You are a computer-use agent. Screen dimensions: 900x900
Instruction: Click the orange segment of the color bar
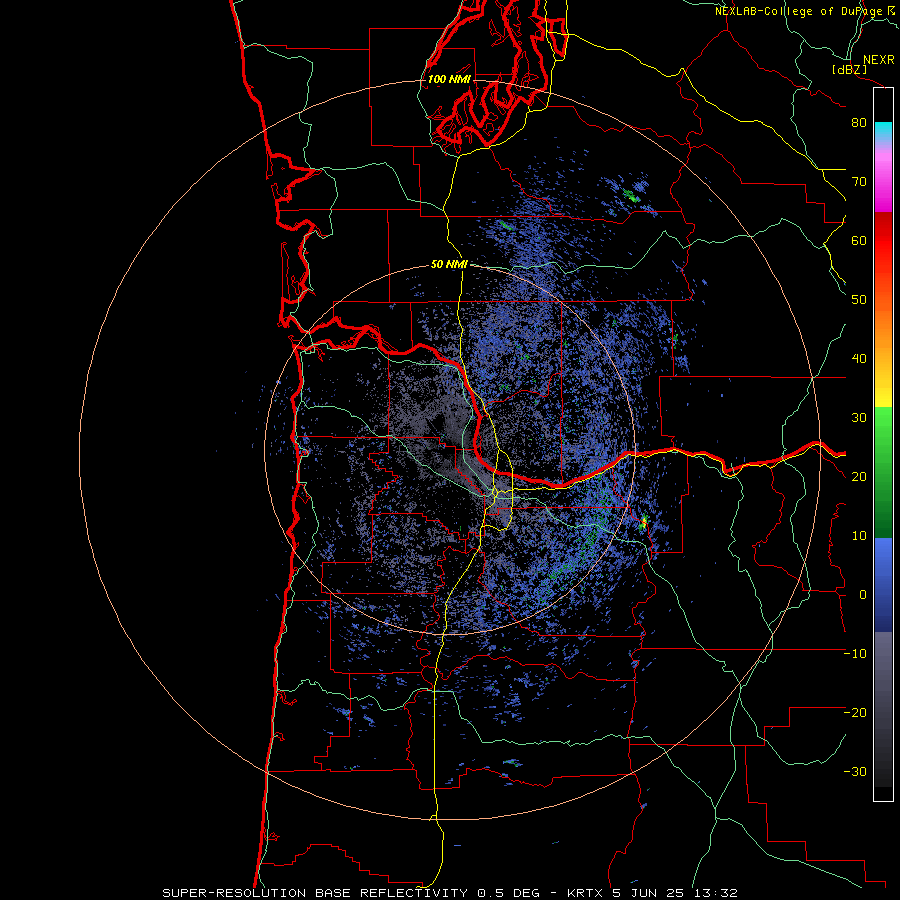click(x=883, y=339)
